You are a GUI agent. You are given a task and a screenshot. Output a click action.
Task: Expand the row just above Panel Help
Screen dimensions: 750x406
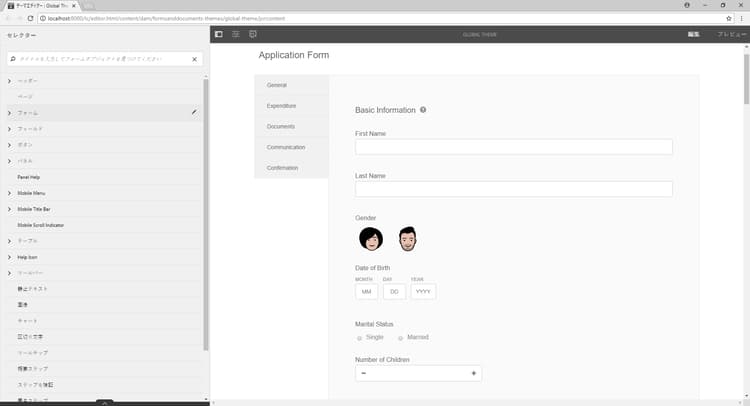(9, 161)
